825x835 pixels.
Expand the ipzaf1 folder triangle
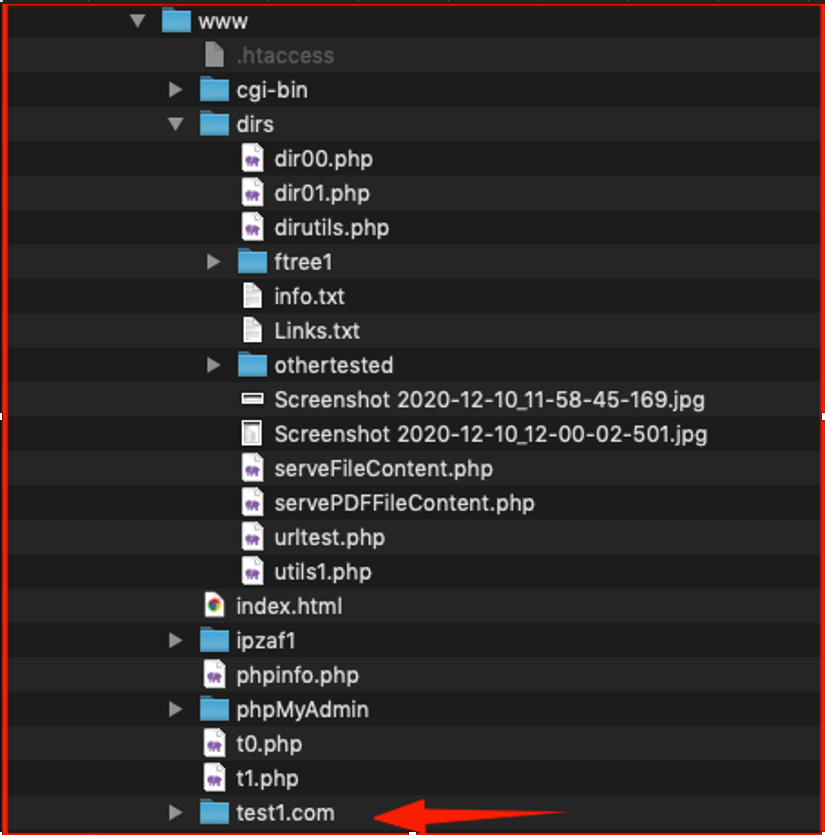coord(175,640)
